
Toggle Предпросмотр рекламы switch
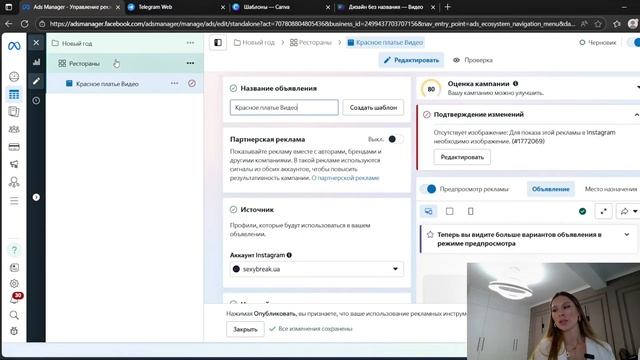[x=429, y=189]
